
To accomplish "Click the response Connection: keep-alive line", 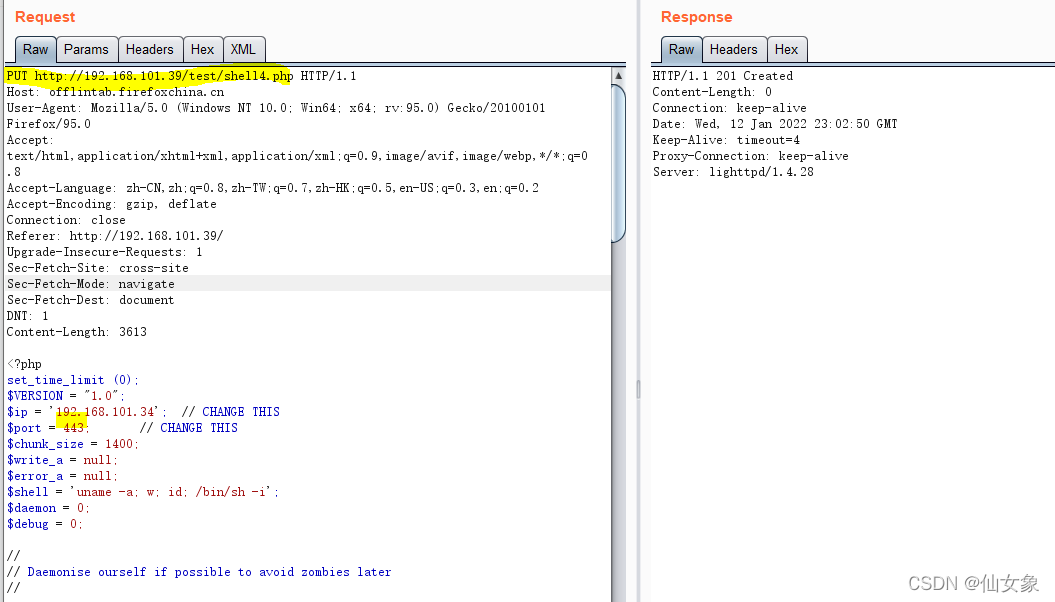I will click(729, 108).
